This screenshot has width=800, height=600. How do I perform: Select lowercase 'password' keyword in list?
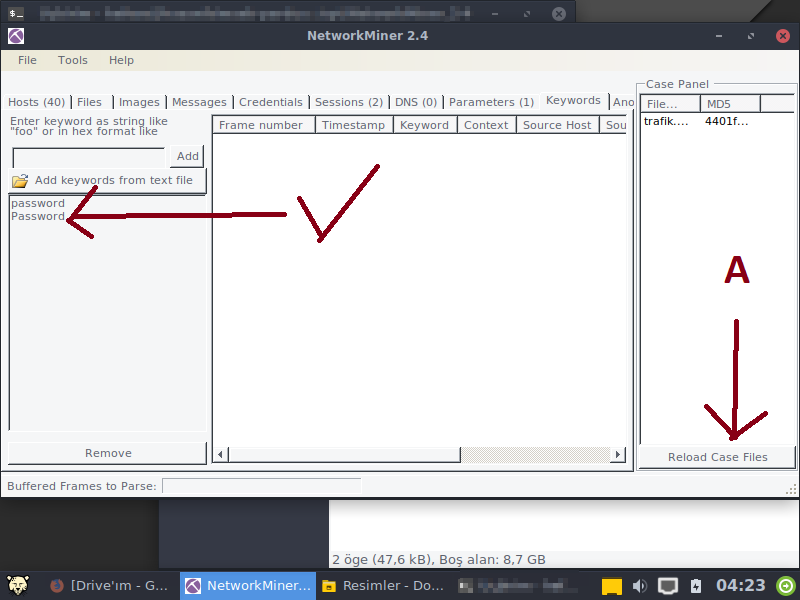38,203
